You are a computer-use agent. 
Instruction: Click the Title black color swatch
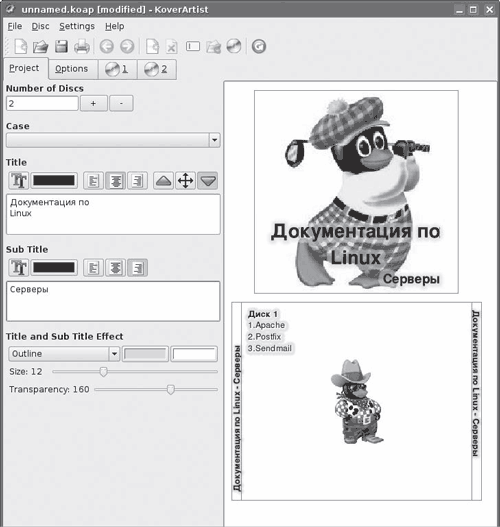point(54,180)
